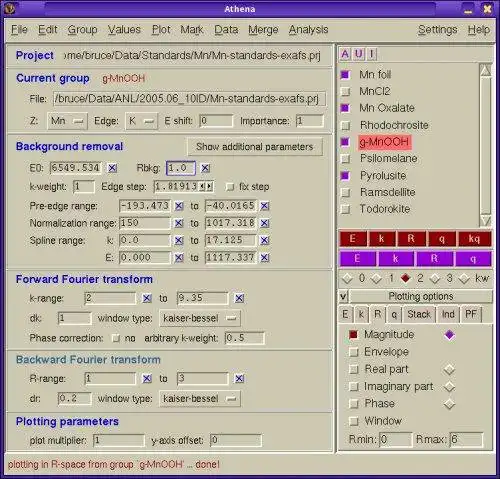This screenshot has width=500, height=479.
Task: Click pluck button for pre-edge range start
Action: click(x=179, y=206)
